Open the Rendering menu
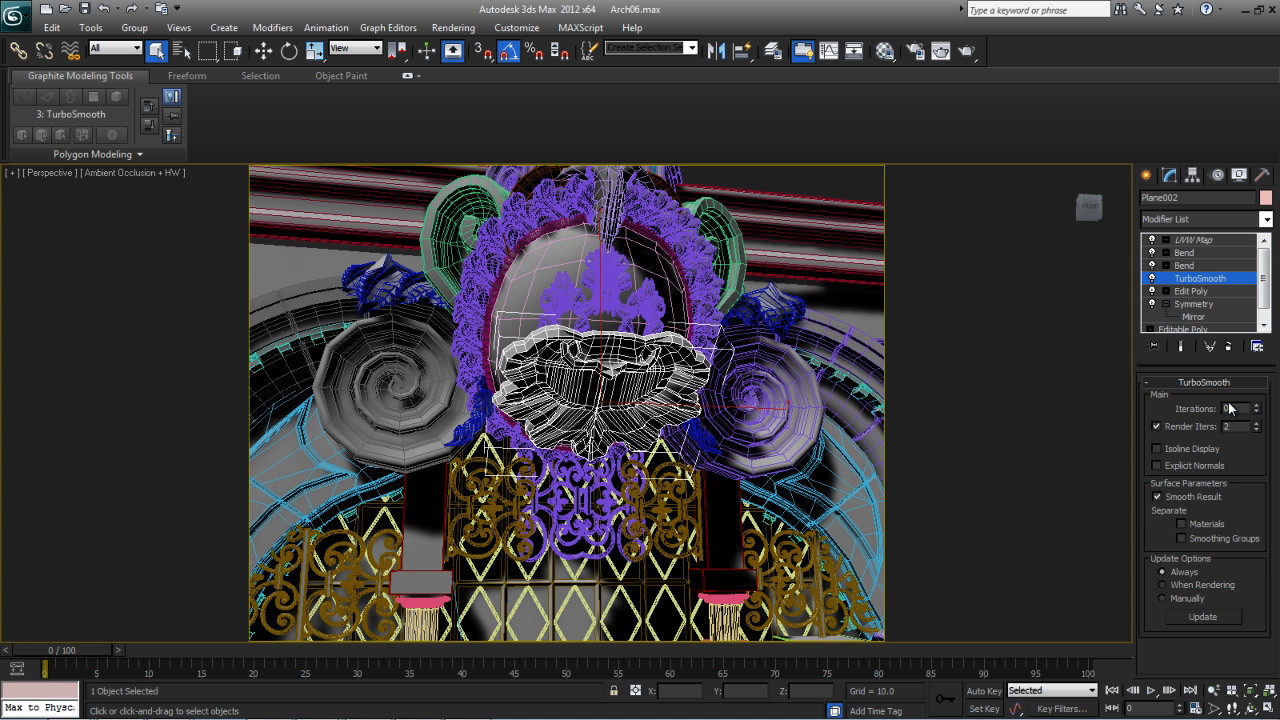The width and height of the screenshot is (1280, 720). [453, 28]
